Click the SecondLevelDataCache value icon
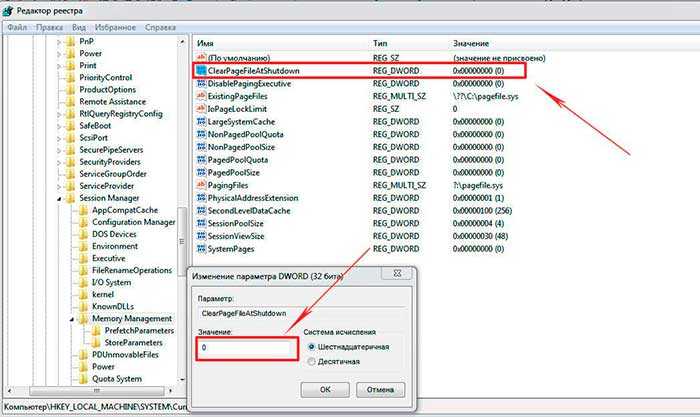The height and width of the screenshot is (417, 700). coord(201,211)
